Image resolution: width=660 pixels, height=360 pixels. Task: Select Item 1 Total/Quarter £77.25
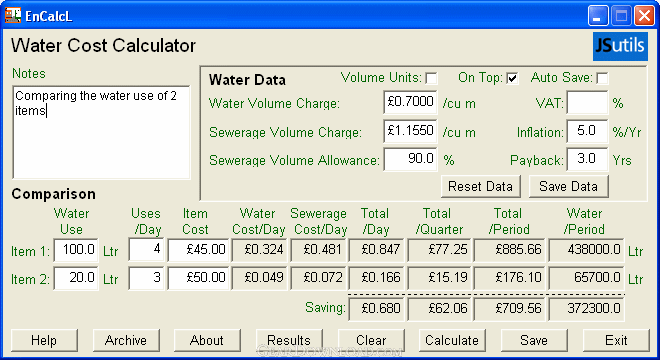(439, 250)
